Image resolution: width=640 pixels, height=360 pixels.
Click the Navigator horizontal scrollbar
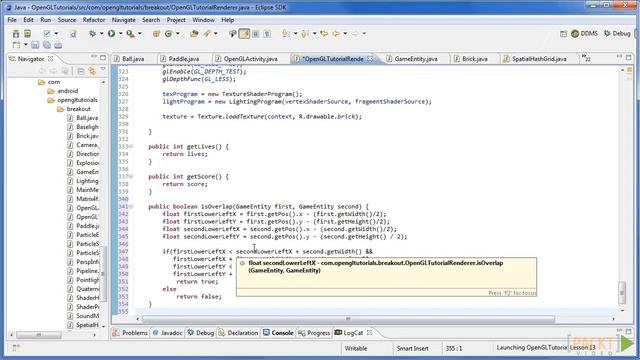pyautogui.click(x=39, y=335)
